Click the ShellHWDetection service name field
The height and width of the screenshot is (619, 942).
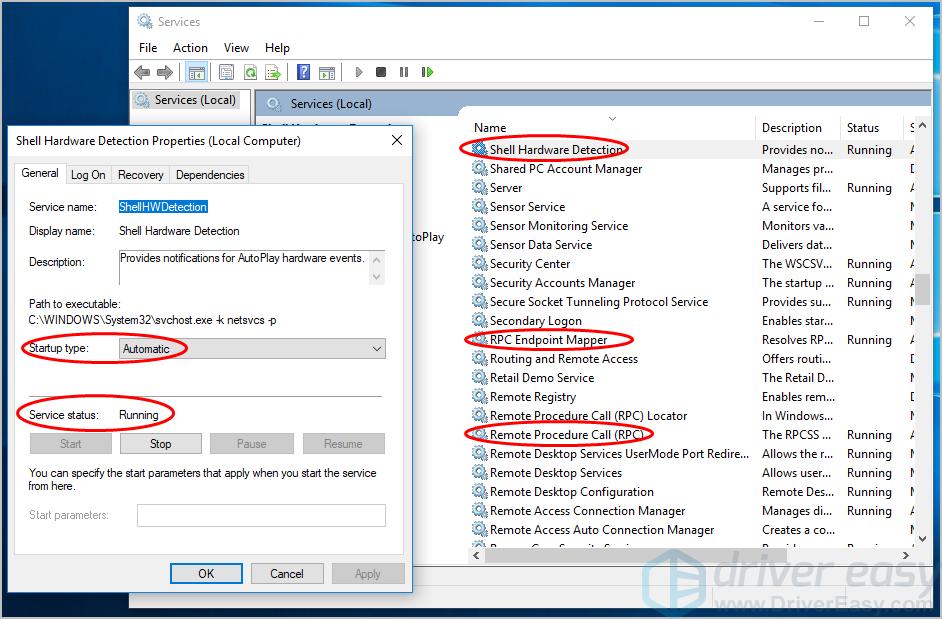[x=163, y=207]
